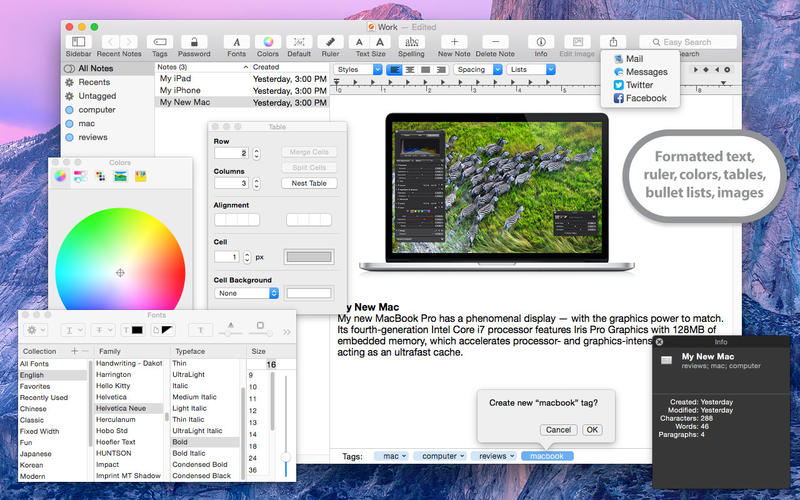
Task: Choose Twitter from the share menu
Action: tap(637, 85)
